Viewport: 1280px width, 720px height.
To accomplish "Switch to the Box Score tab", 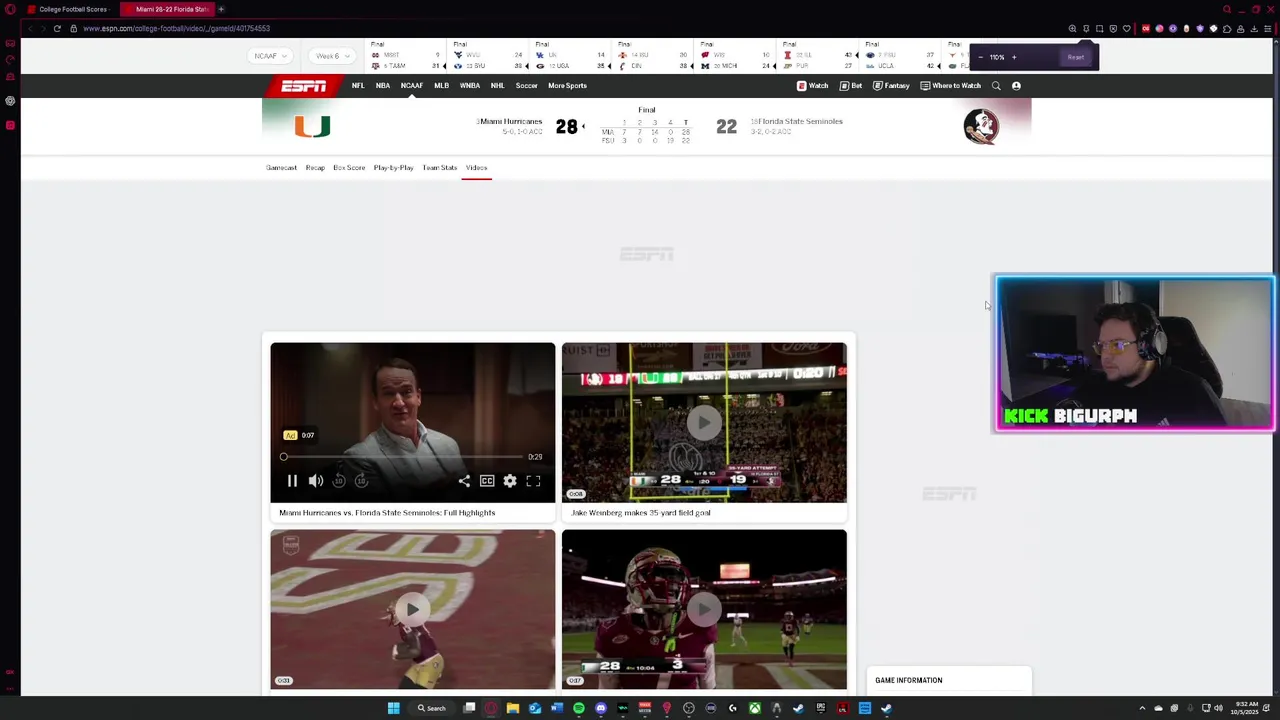I will 349,168.
